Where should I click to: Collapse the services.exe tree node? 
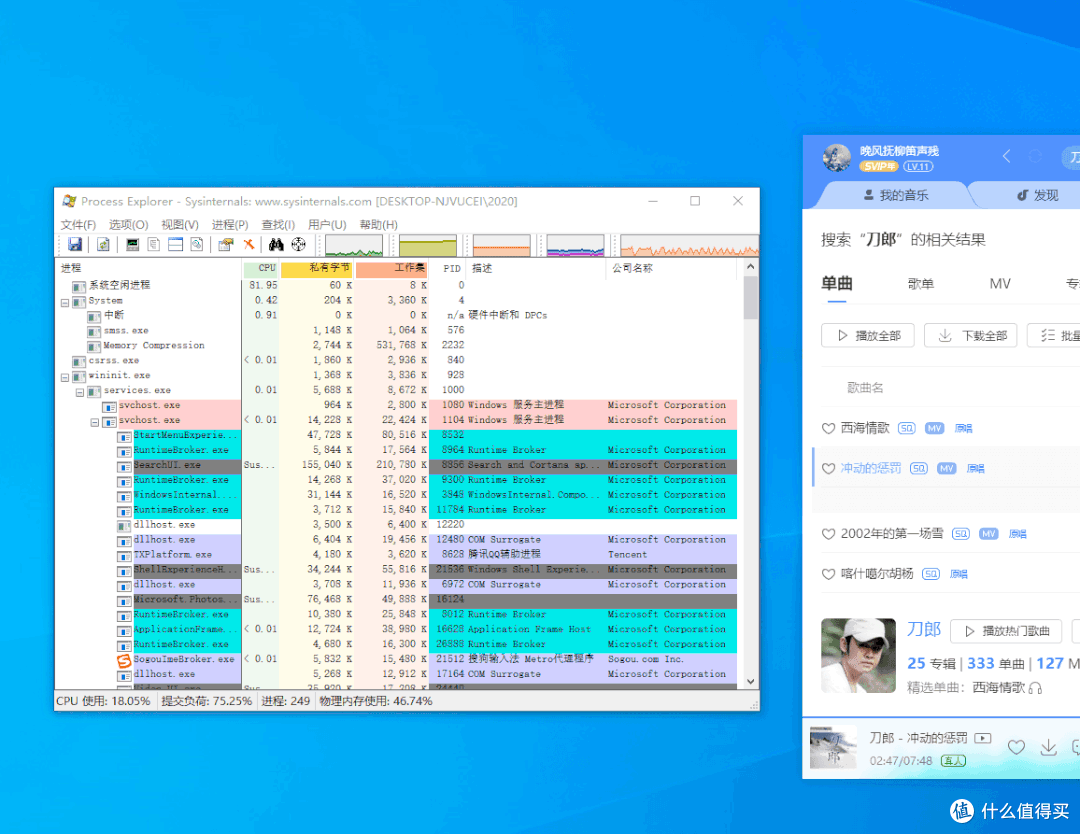click(80, 393)
